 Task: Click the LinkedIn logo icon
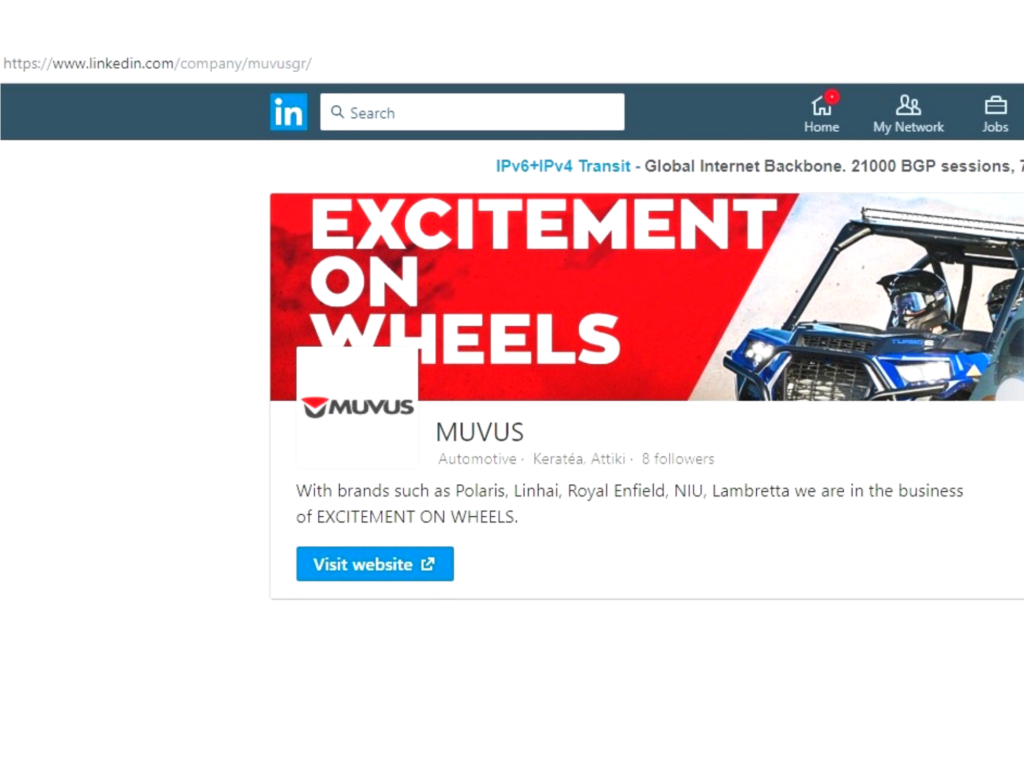[289, 112]
